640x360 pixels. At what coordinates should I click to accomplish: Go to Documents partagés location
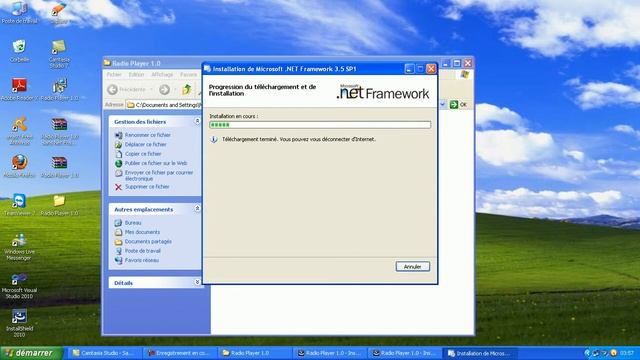(x=148, y=242)
